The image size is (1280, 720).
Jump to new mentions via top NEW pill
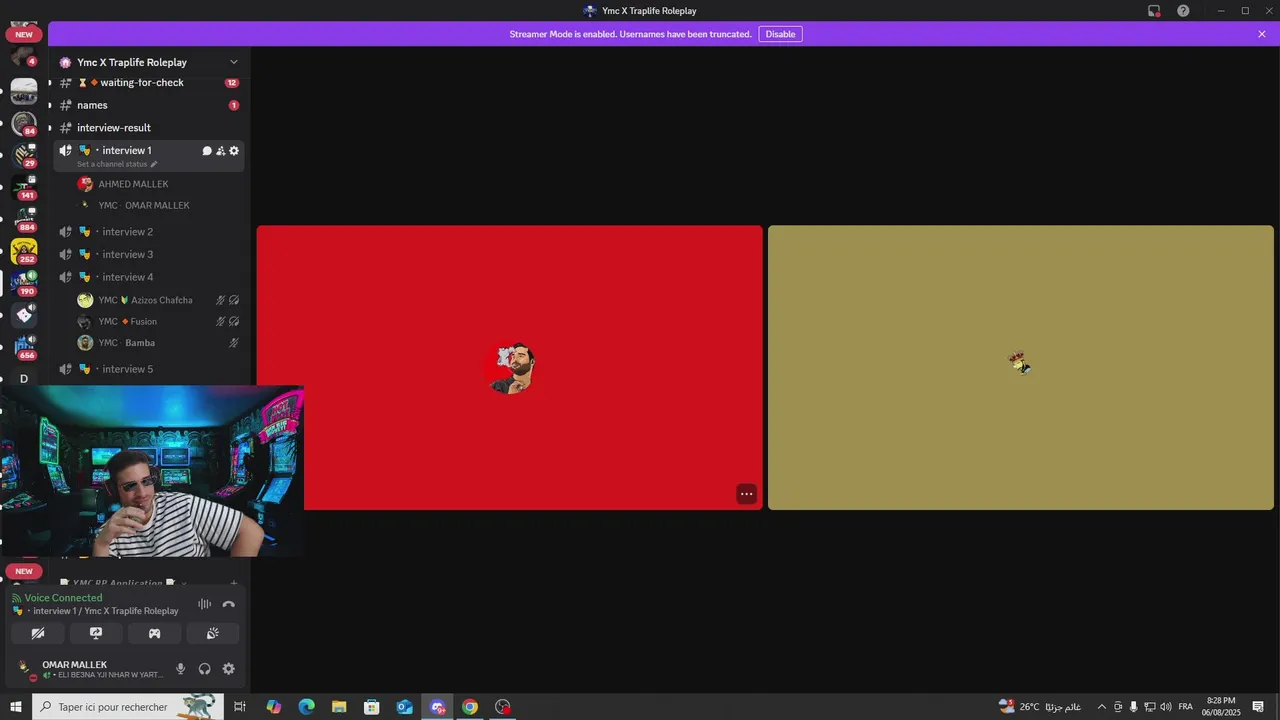pos(24,34)
